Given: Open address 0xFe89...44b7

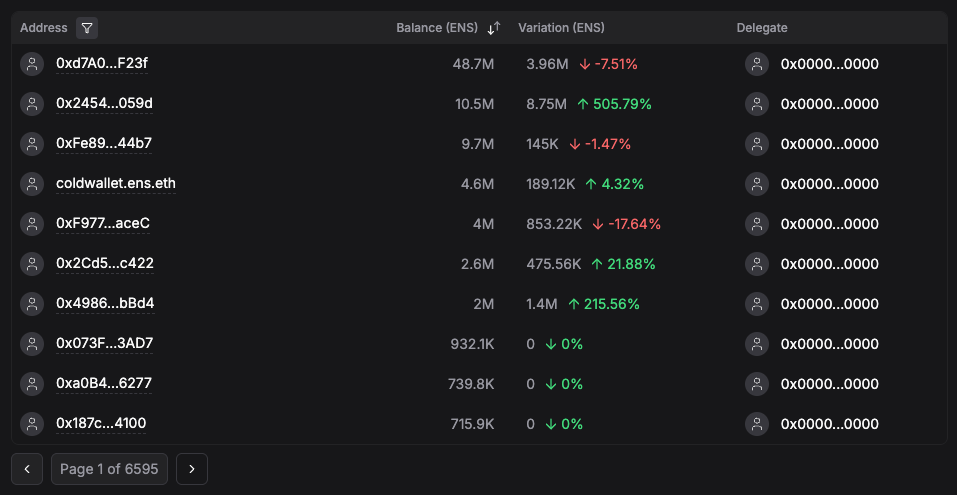Looking at the screenshot, I should tap(104, 143).
